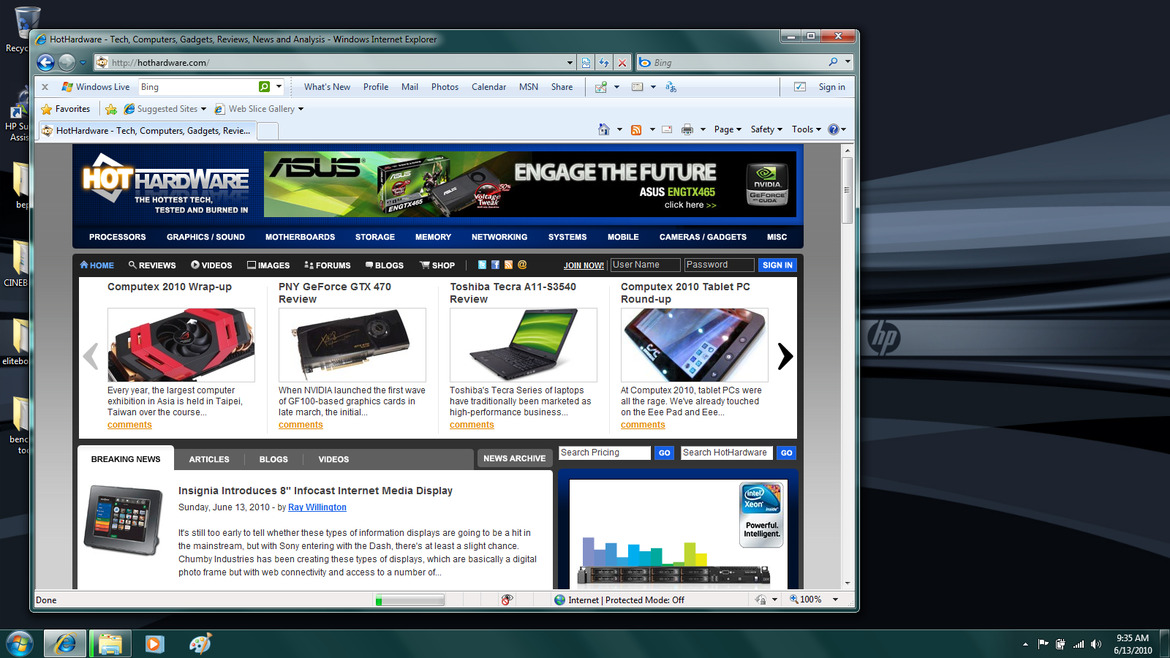
Task: Click the orange RSS Feeds icon in command bar
Action: (x=636, y=130)
